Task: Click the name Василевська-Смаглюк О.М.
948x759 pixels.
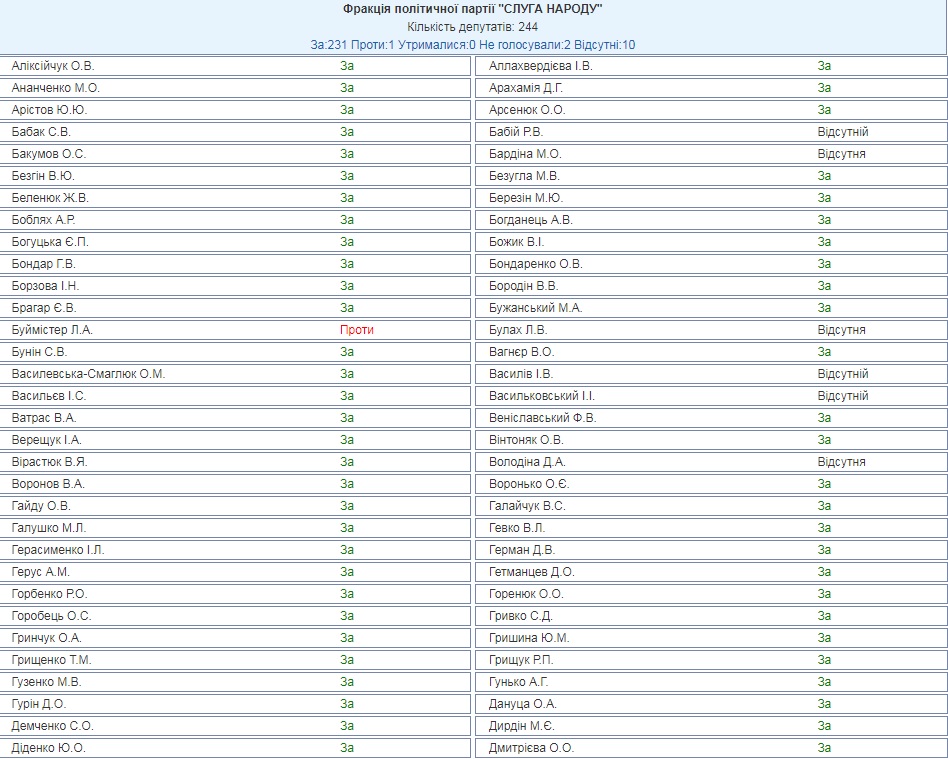Action: pos(88,374)
